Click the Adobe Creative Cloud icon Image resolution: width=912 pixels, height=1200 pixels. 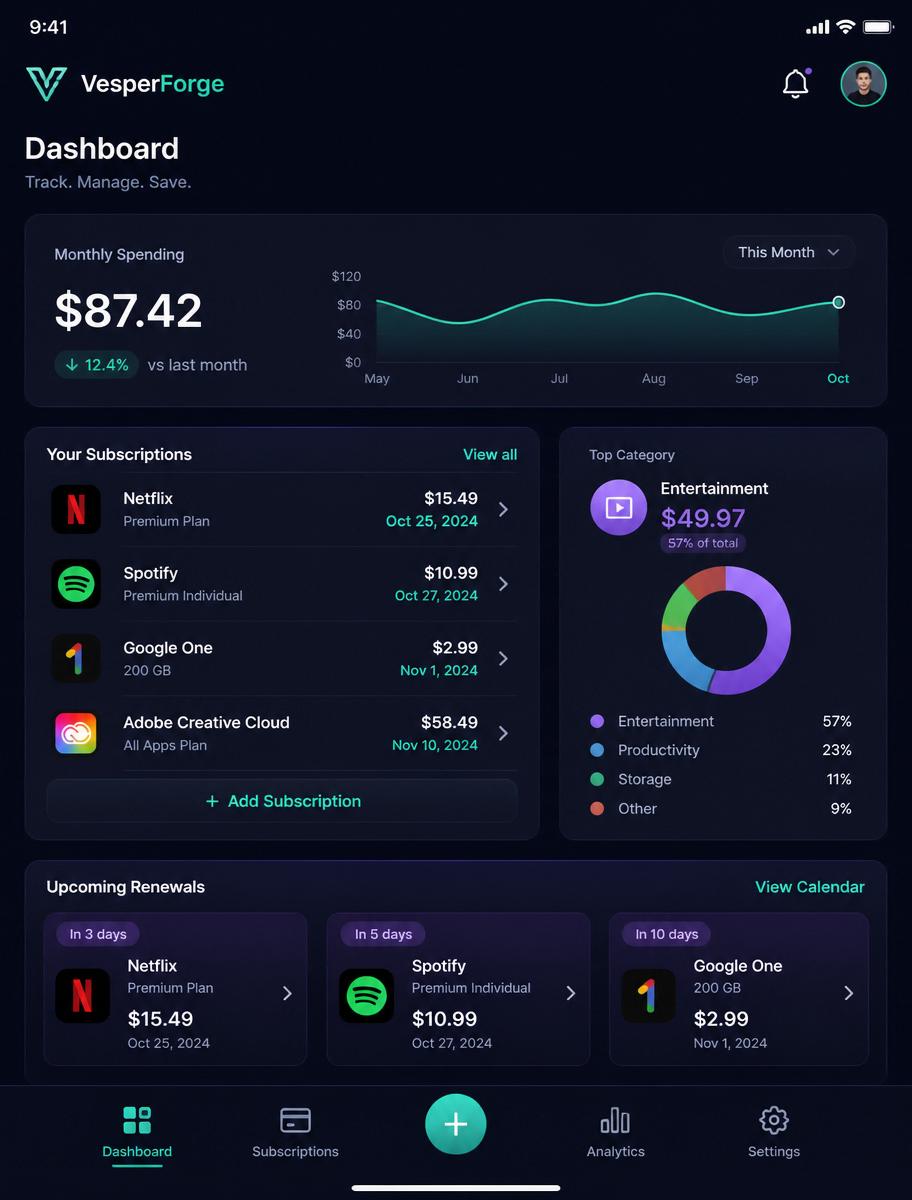pyautogui.click(x=76, y=733)
